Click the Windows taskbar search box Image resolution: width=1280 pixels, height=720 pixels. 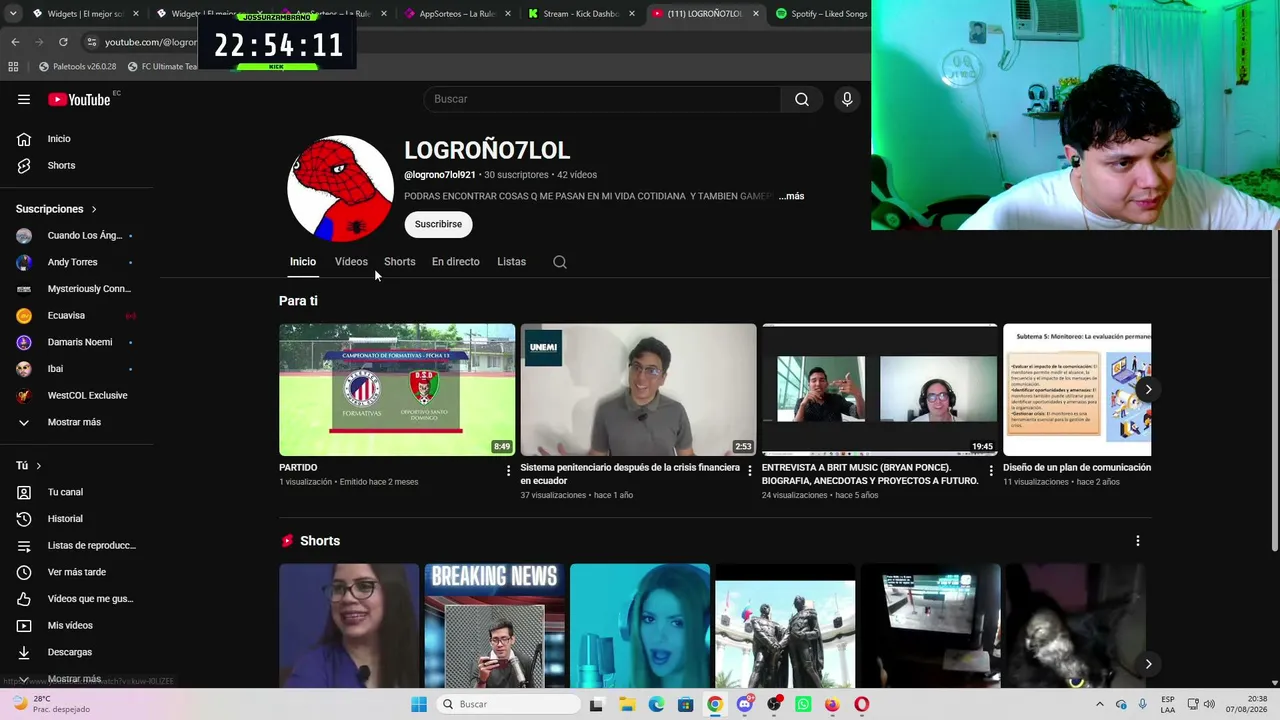pyautogui.click(x=509, y=704)
